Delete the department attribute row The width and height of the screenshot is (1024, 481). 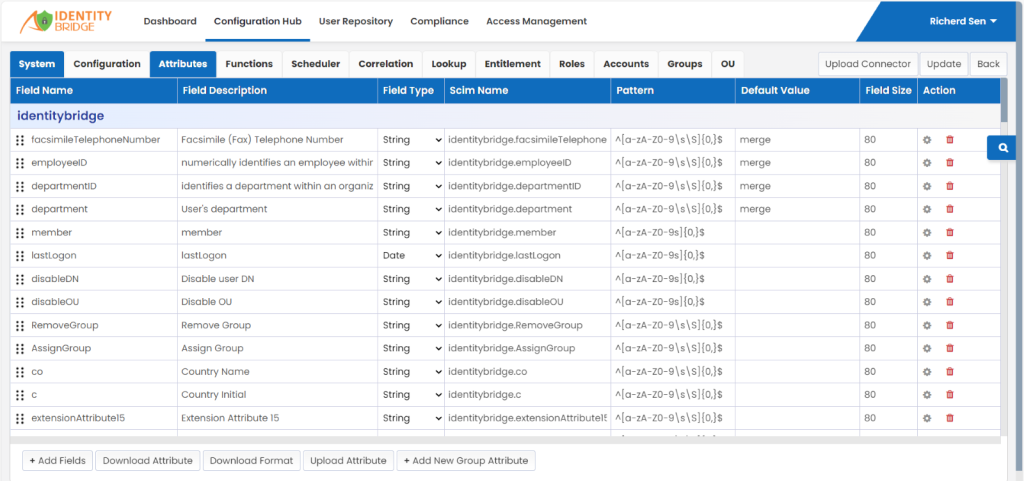(x=950, y=209)
